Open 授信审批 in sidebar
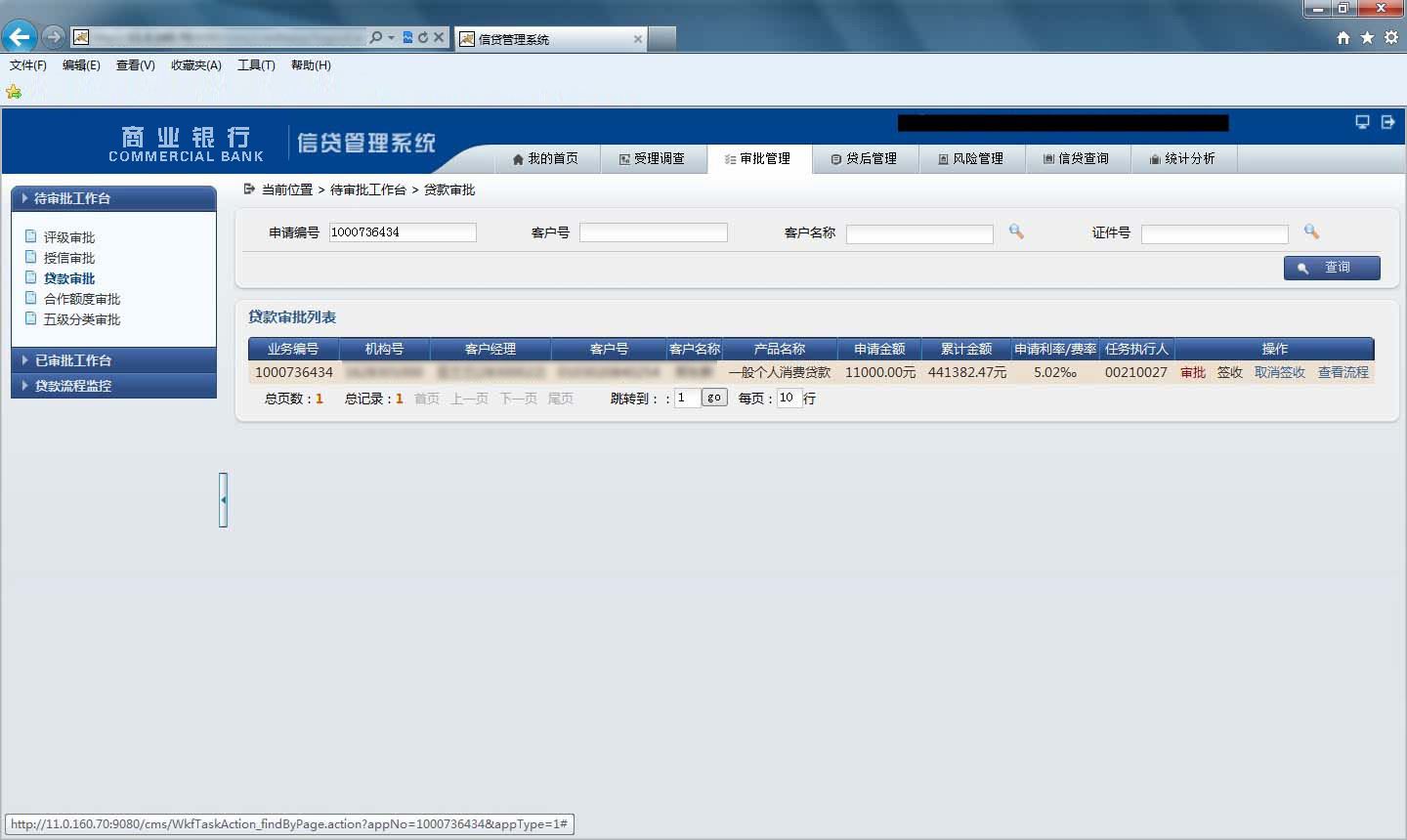Image resolution: width=1407 pixels, height=840 pixels. (x=69, y=258)
